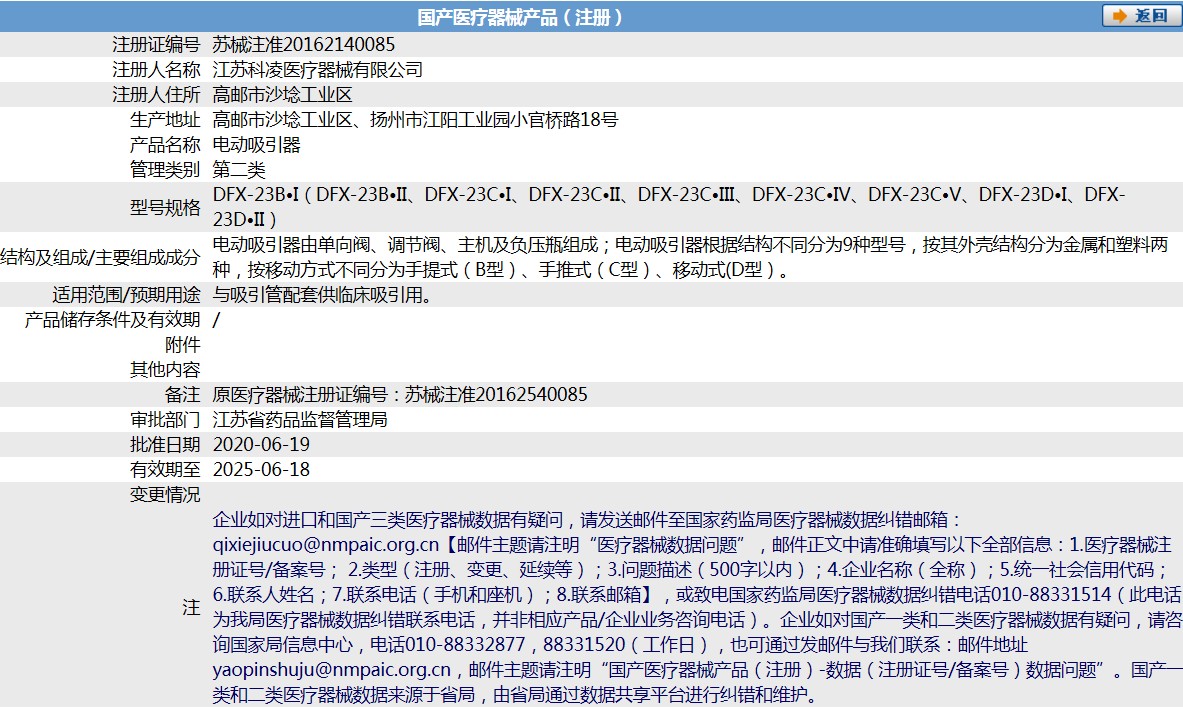
Task: Click management class value 第二类
Action: pyautogui.click(x=239, y=169)
